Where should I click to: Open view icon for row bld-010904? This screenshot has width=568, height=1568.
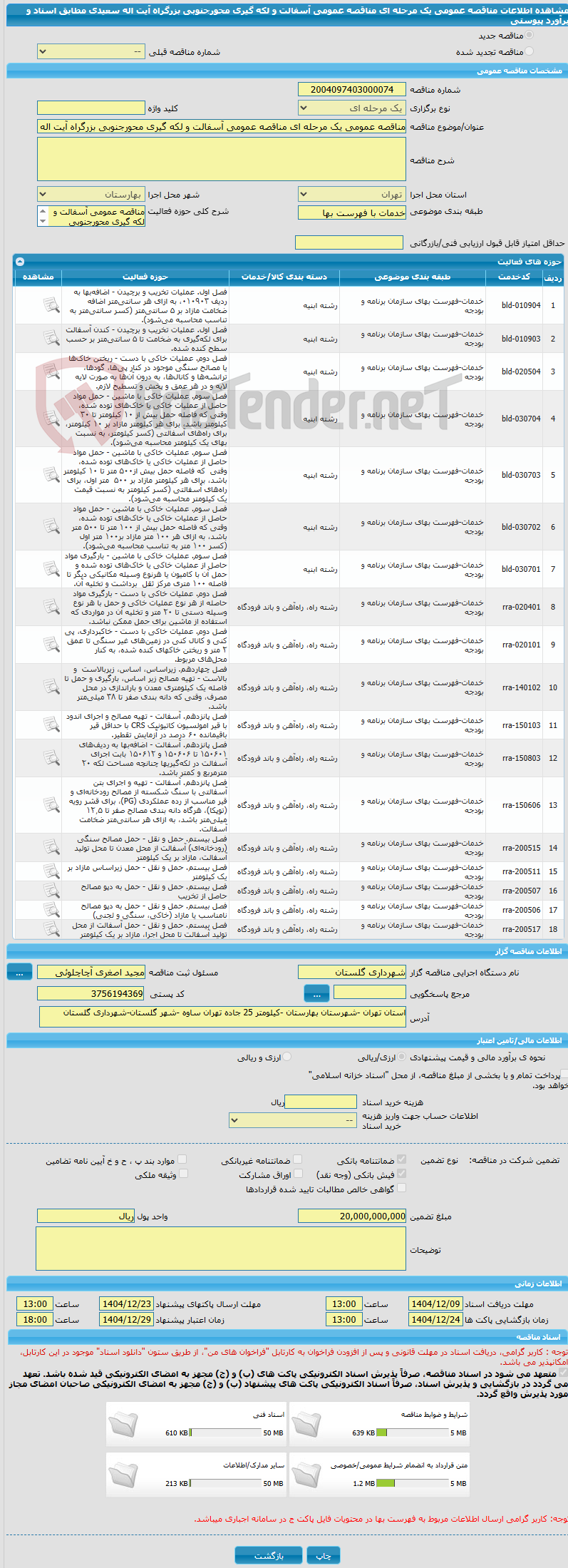[x=51, y=305]
